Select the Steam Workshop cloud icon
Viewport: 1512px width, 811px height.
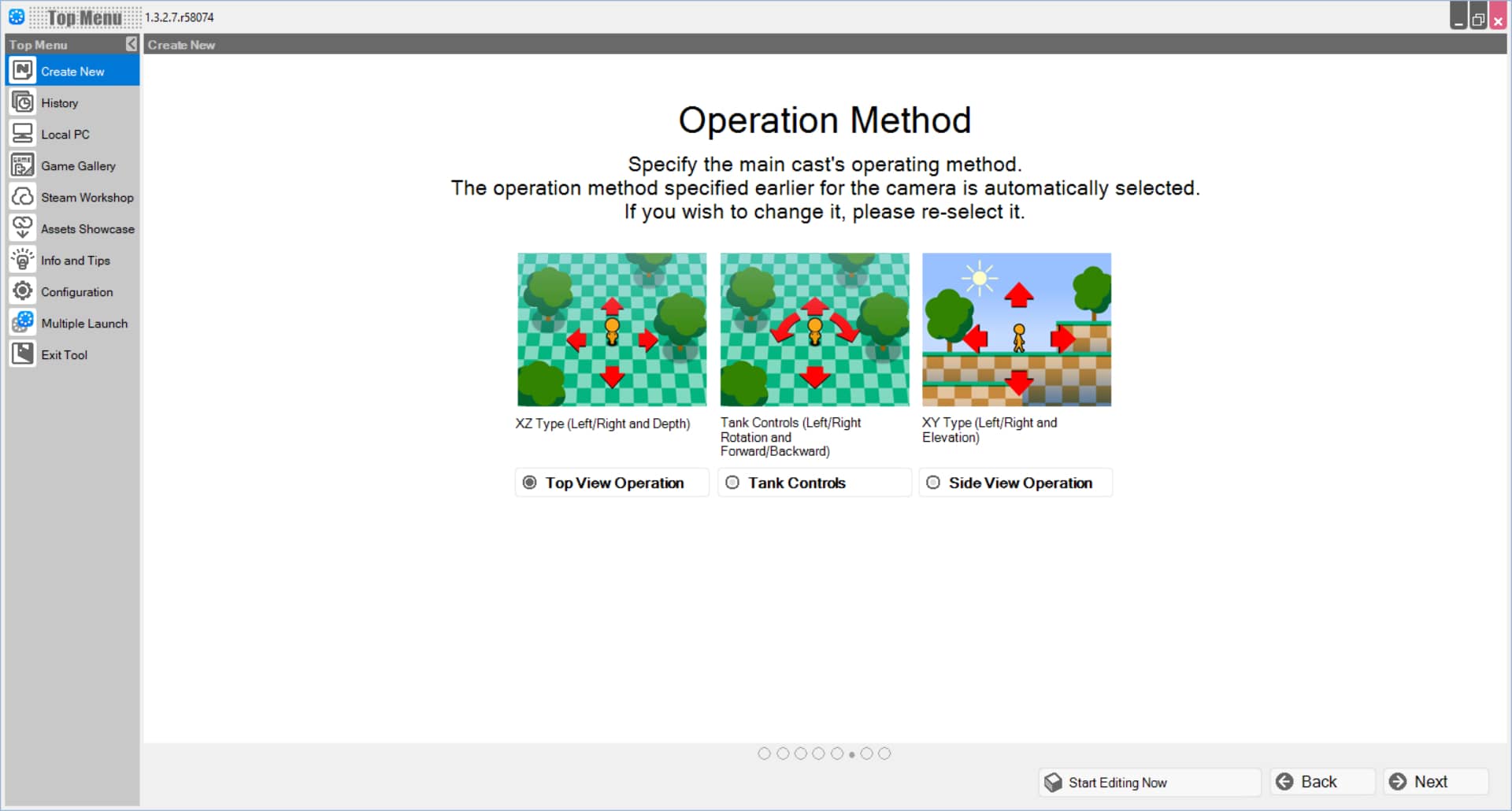coord(23,197)
